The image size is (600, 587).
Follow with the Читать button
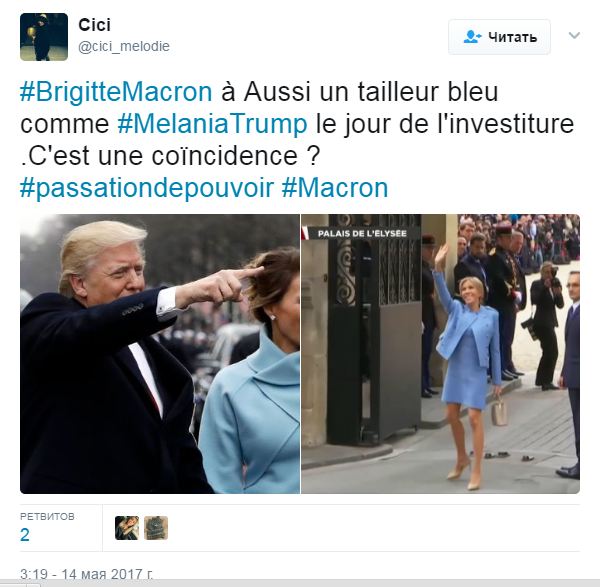(499, 37)
